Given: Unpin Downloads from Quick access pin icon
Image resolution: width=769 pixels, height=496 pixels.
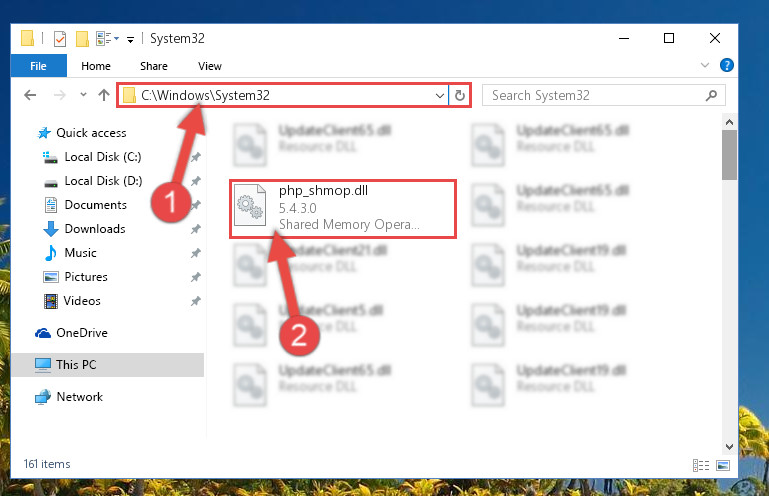Looking at the screenshot, I should (x=195, y=229).
